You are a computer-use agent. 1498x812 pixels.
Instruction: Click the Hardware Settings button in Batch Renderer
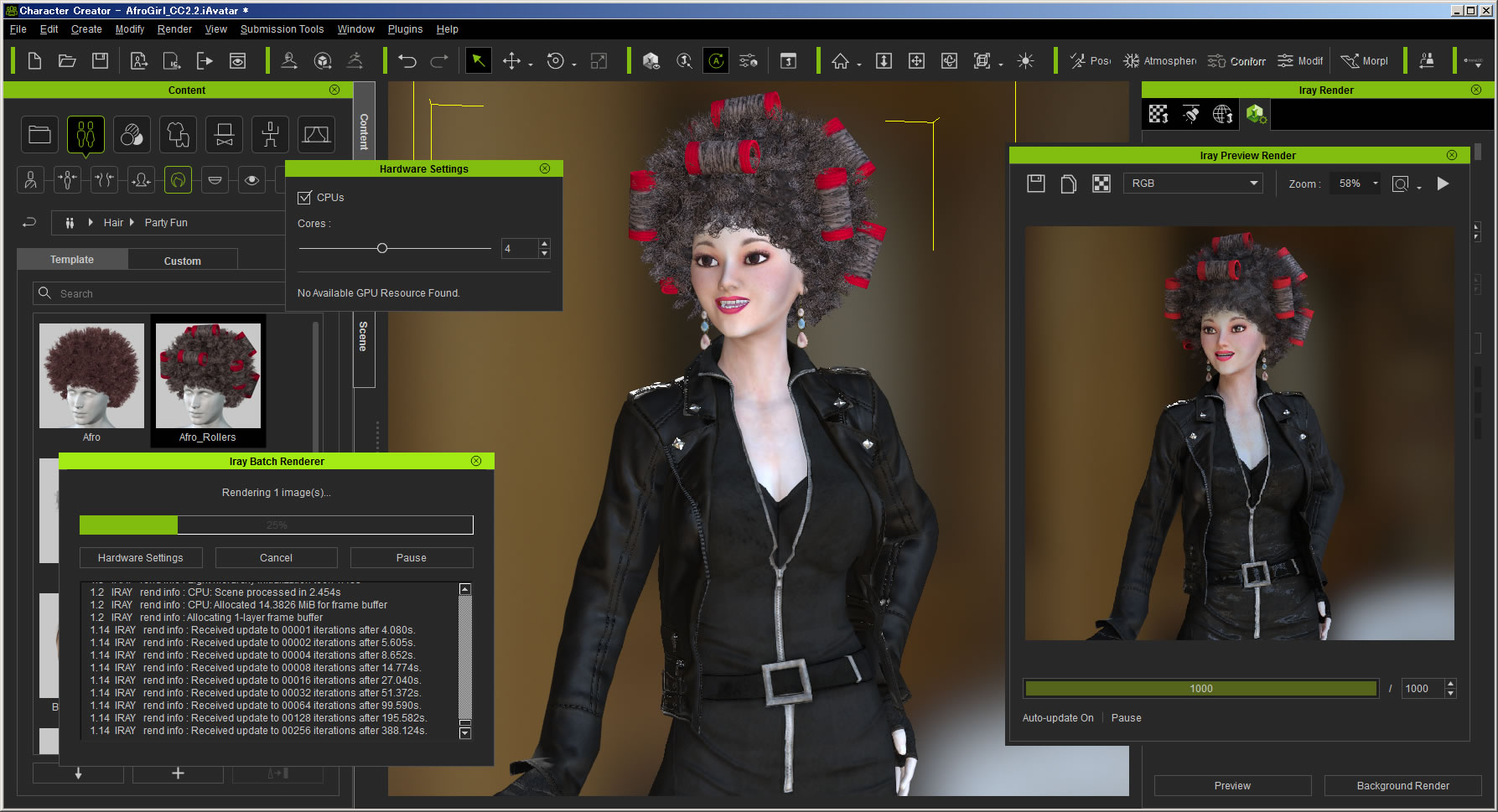pyautogui.click(x=141, y=558)
